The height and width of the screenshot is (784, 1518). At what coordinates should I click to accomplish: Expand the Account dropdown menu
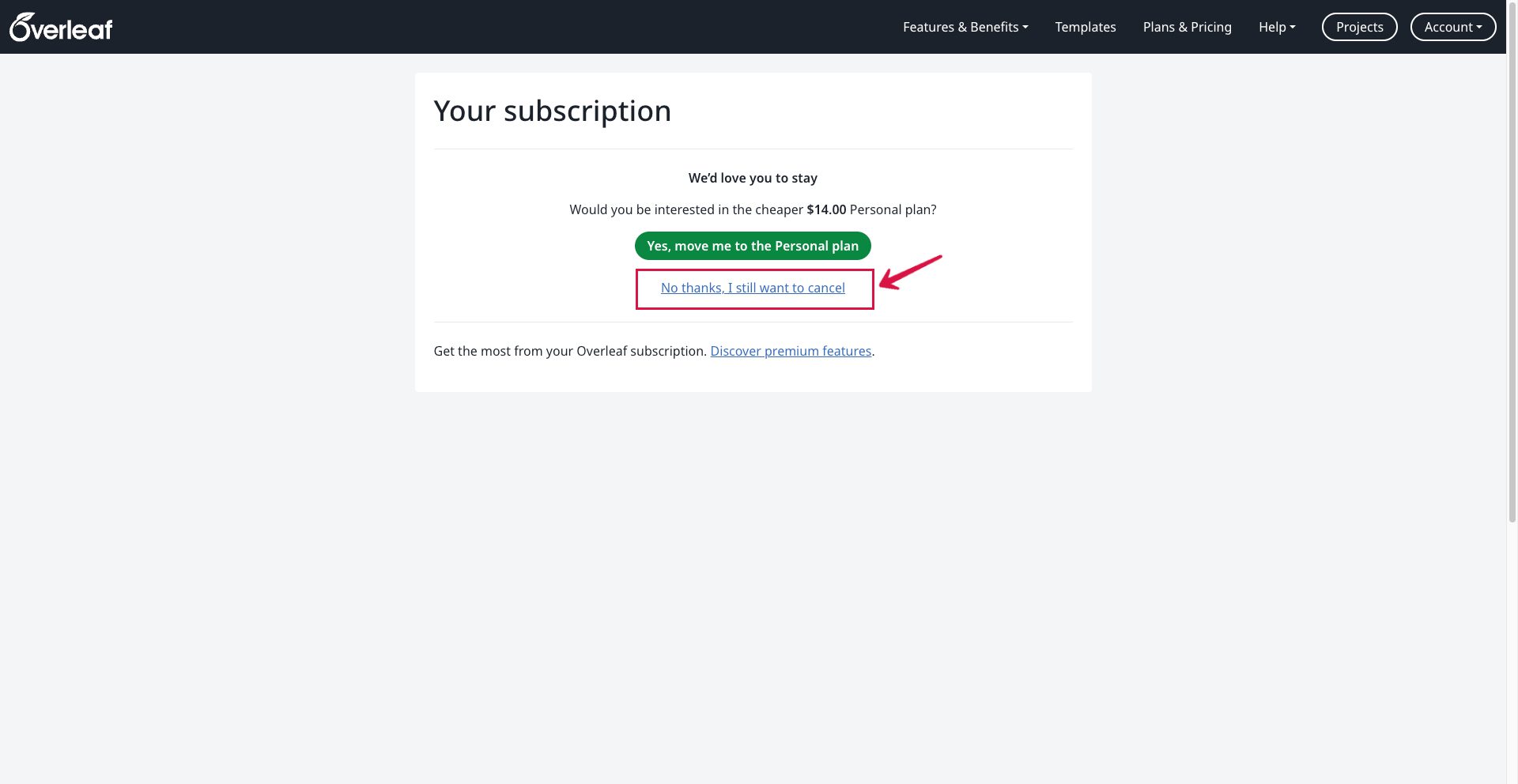pyautogui.click(x=1453, y=27)
